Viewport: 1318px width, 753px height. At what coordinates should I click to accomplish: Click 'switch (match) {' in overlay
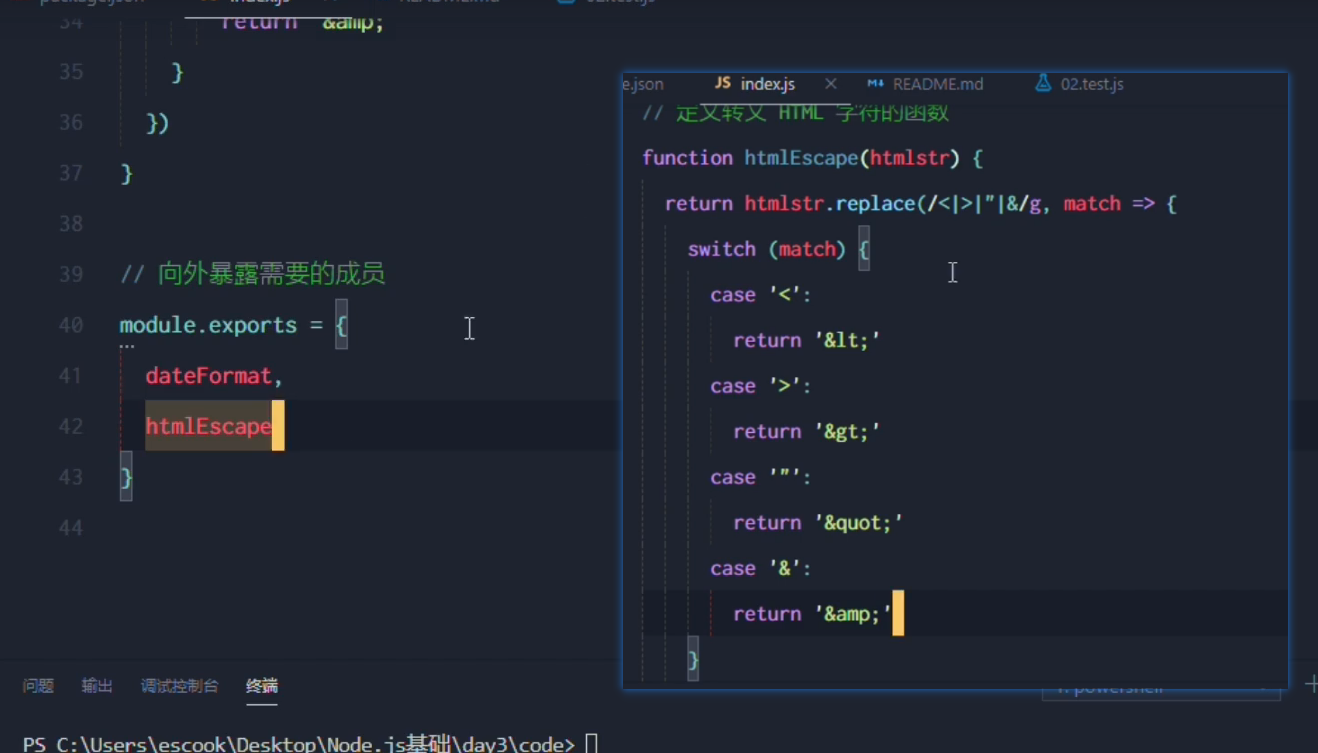[x=779, y=249]
